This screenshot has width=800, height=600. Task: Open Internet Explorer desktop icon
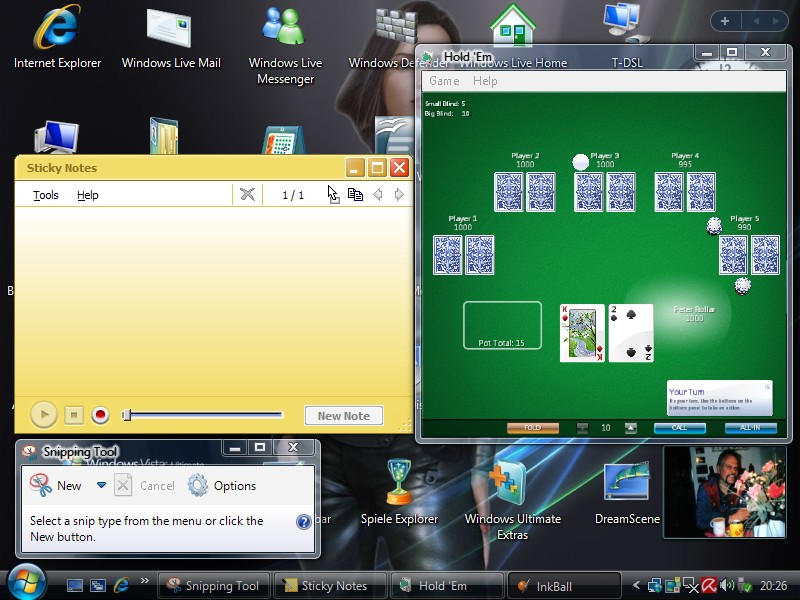click(x=57, y=36)
